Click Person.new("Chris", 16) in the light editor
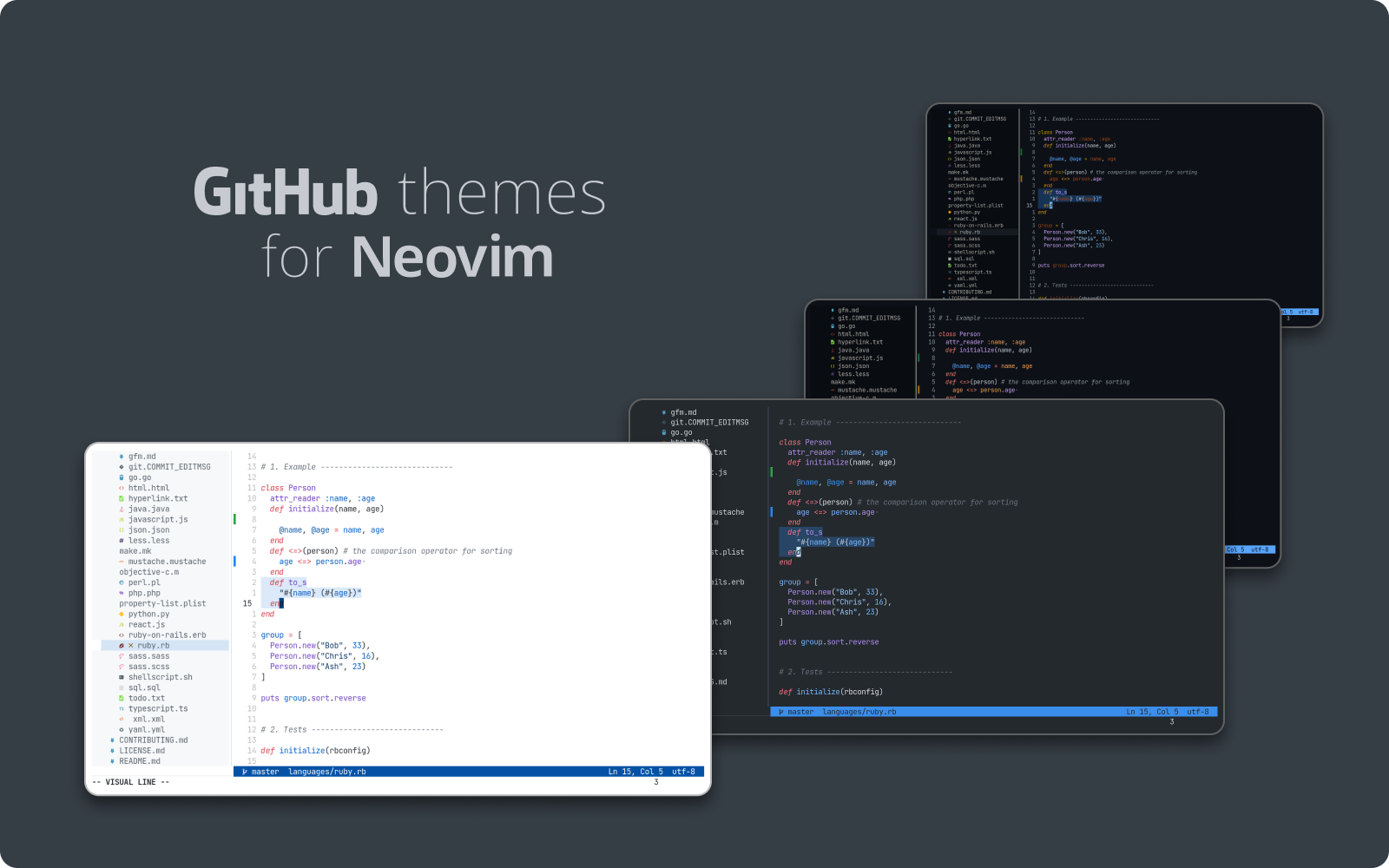The width and height of the screenshot is (1389, 868). [x=322, y=656]
